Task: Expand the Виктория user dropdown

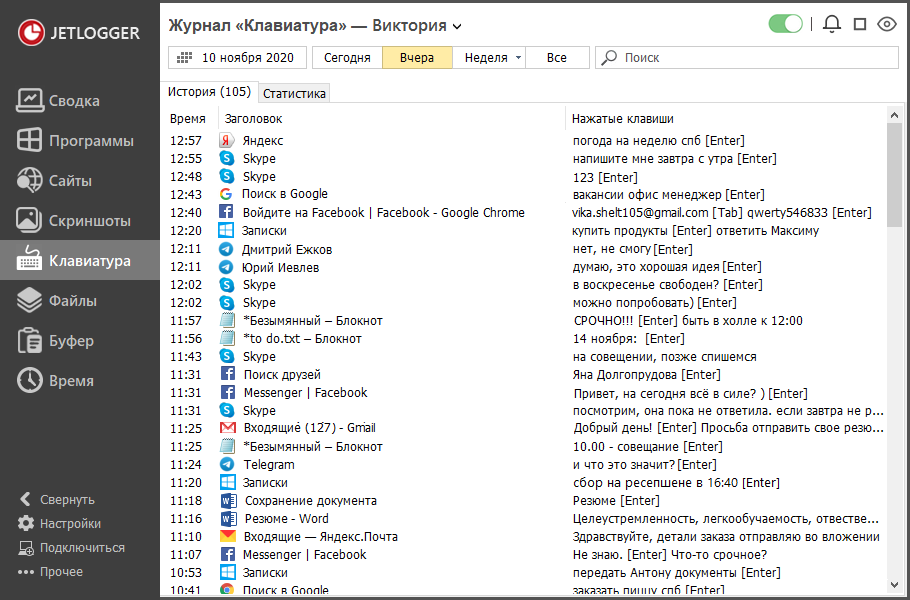Action: pos(457,26)
